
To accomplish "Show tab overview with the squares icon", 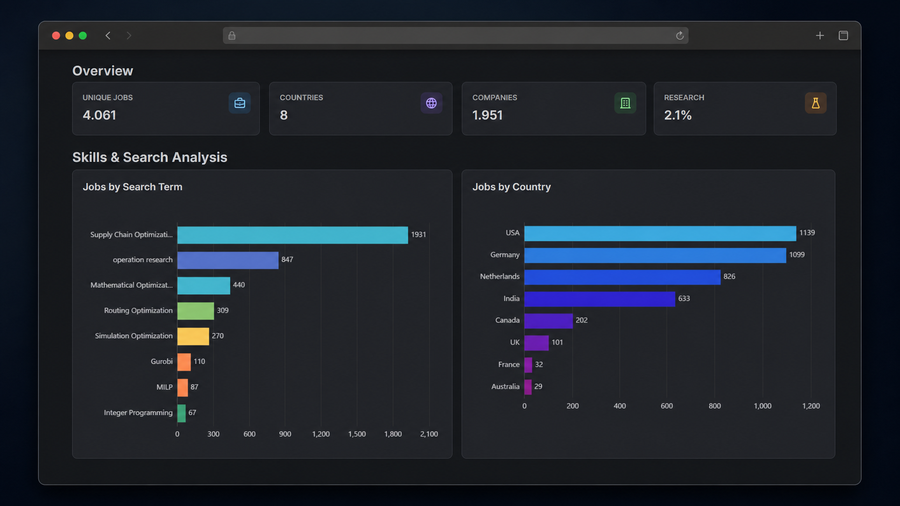I will click(x=843, y=36).
